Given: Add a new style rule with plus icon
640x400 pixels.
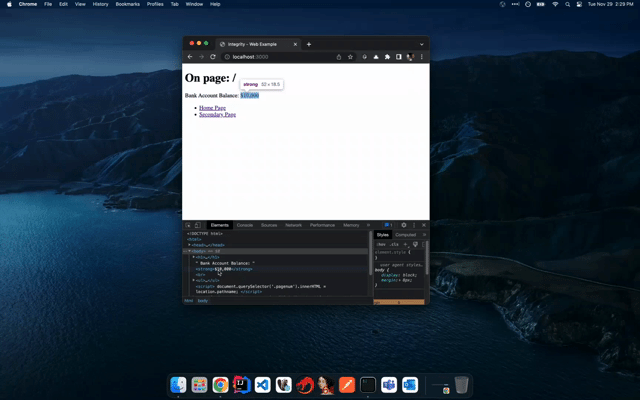Looking at the screenshot, I should point(405,244).
